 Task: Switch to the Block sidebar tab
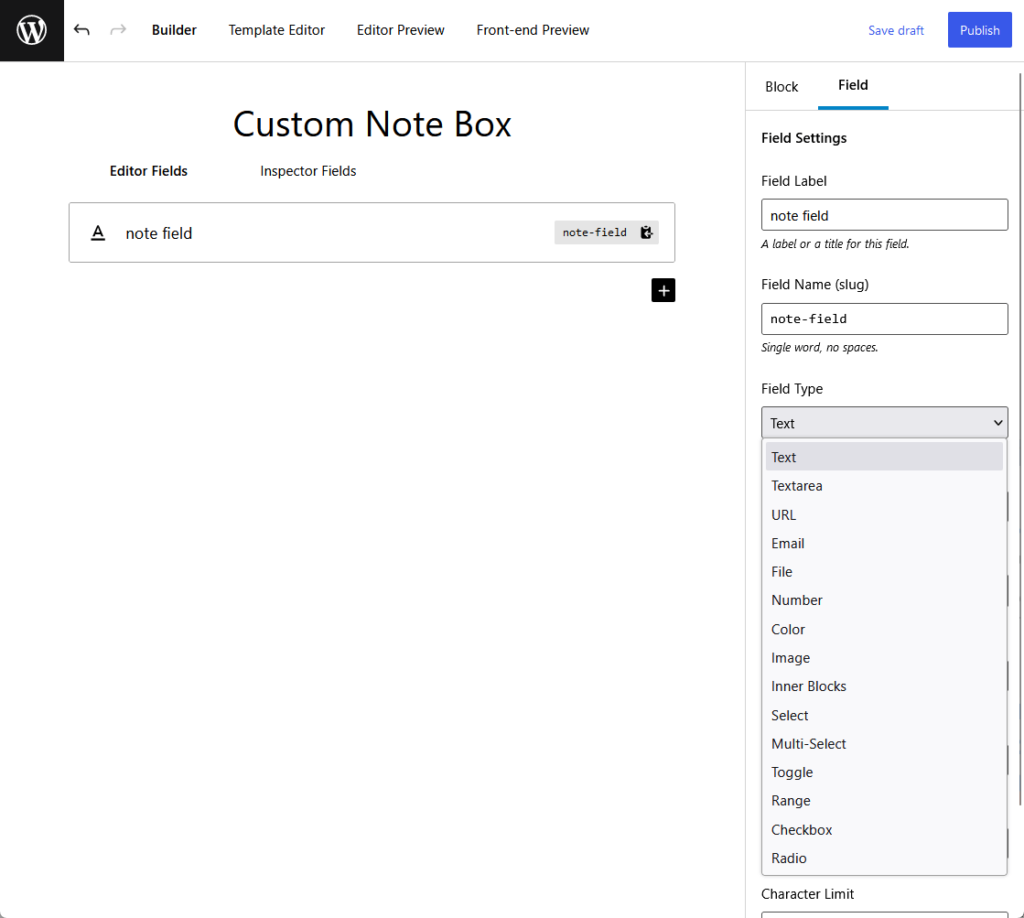click(x=781, y=87)
